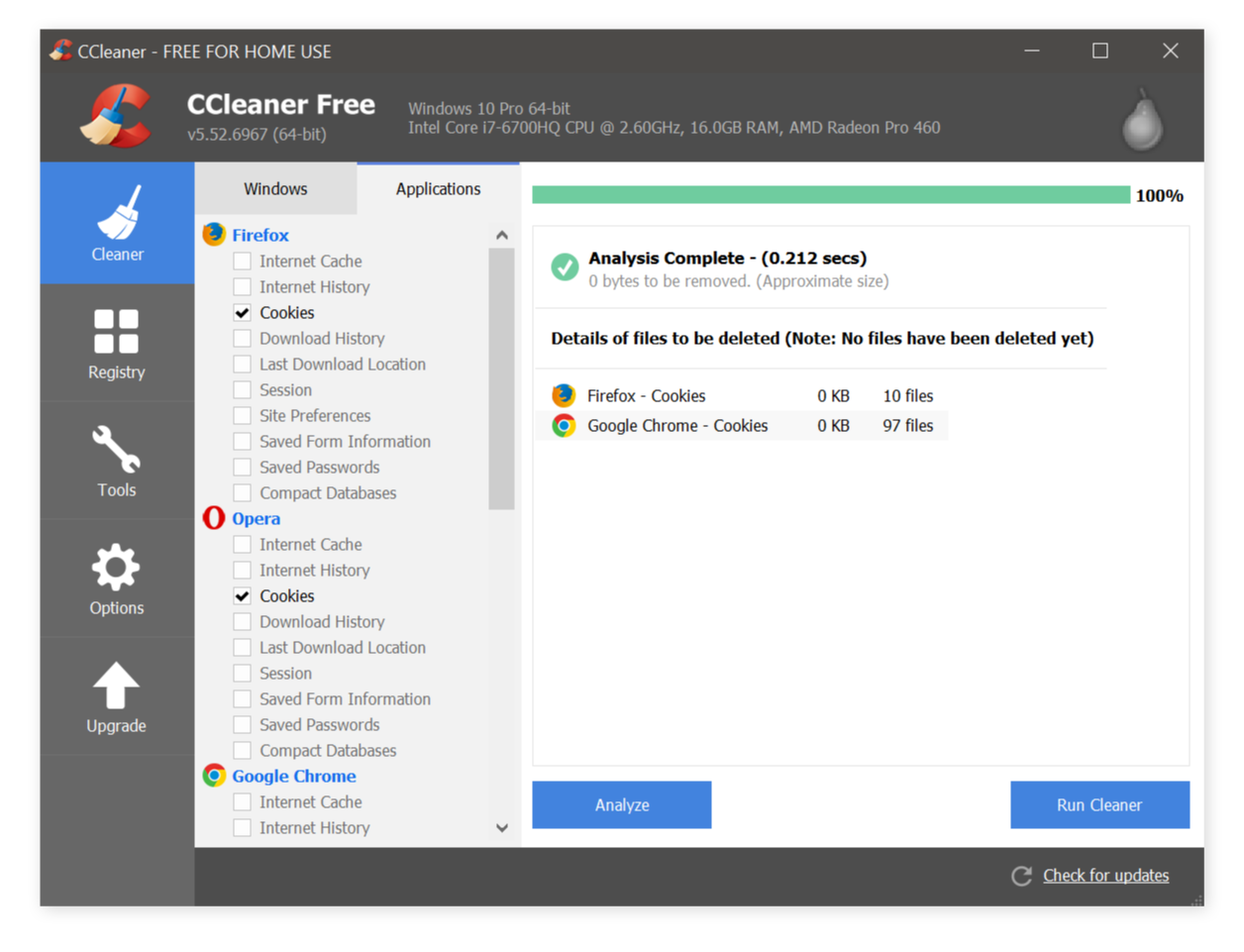Select the Firefox group heading
Screen dimensions: 1244x952
point(260,235)
